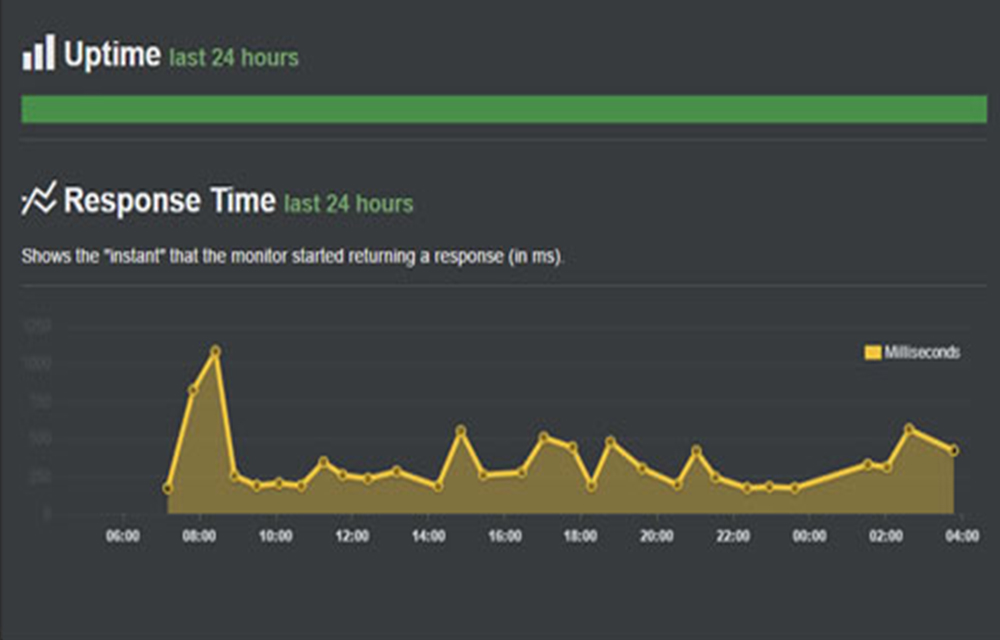The height and width of the screenshot is (640, 1000).
Task: Click the 20:00 axis label
Action: [x=657, y=536]
